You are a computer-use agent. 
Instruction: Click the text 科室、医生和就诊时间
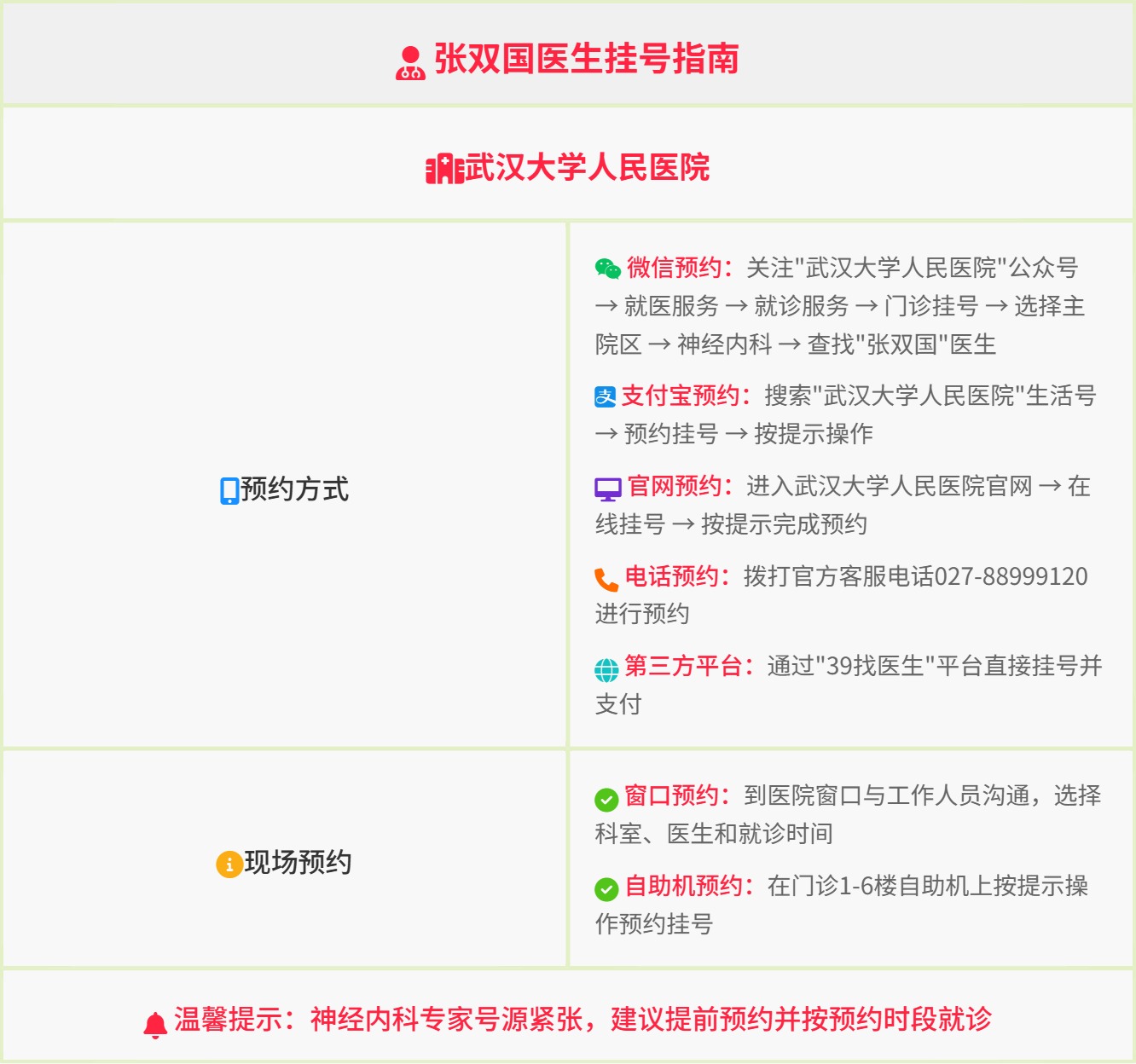714,834
